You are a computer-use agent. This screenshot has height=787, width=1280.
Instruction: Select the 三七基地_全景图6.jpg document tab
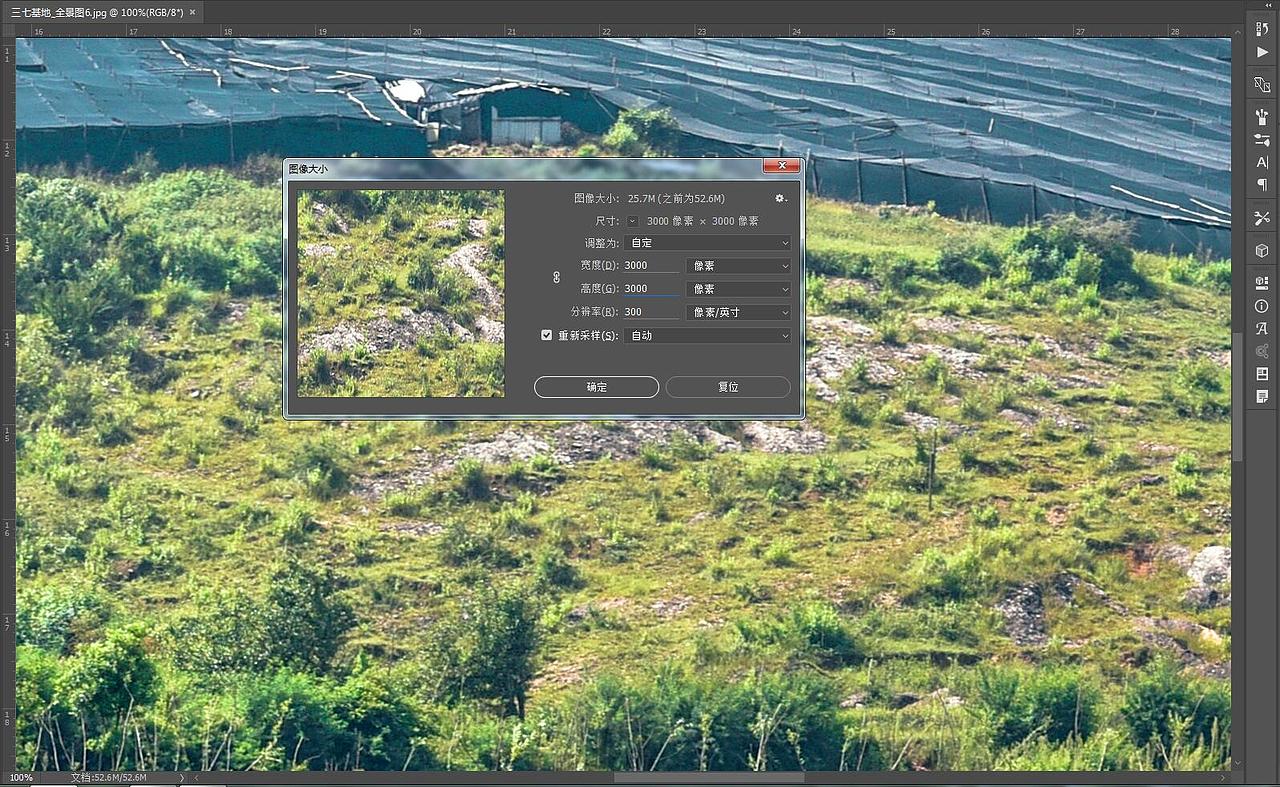coord(95,12)
